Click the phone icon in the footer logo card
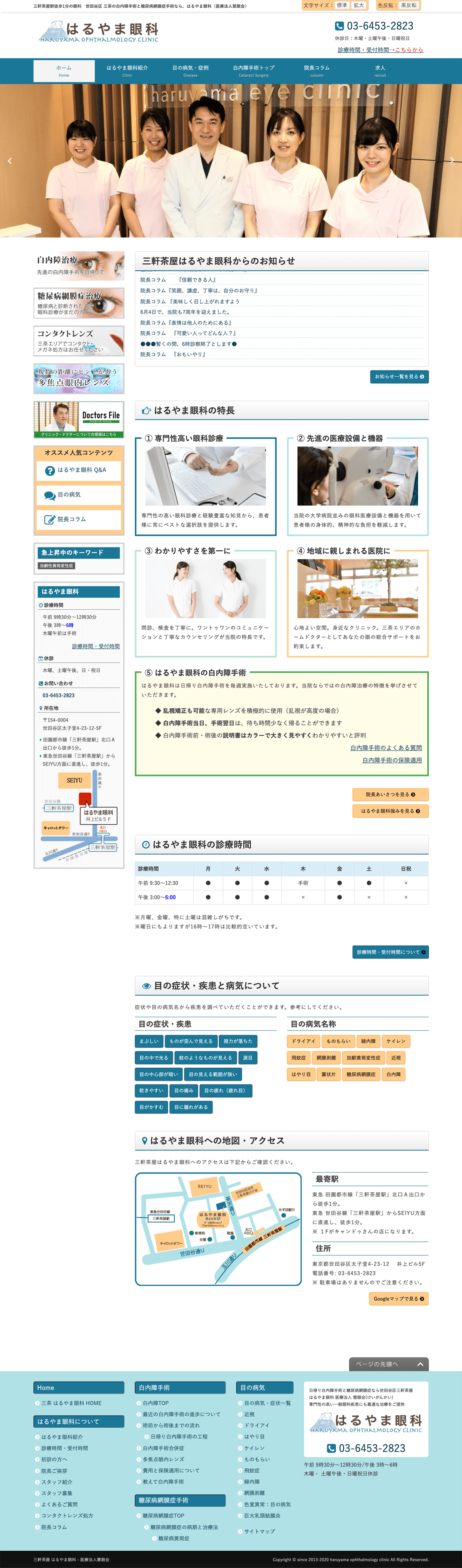462x1568 pixels. point(331,1448)
